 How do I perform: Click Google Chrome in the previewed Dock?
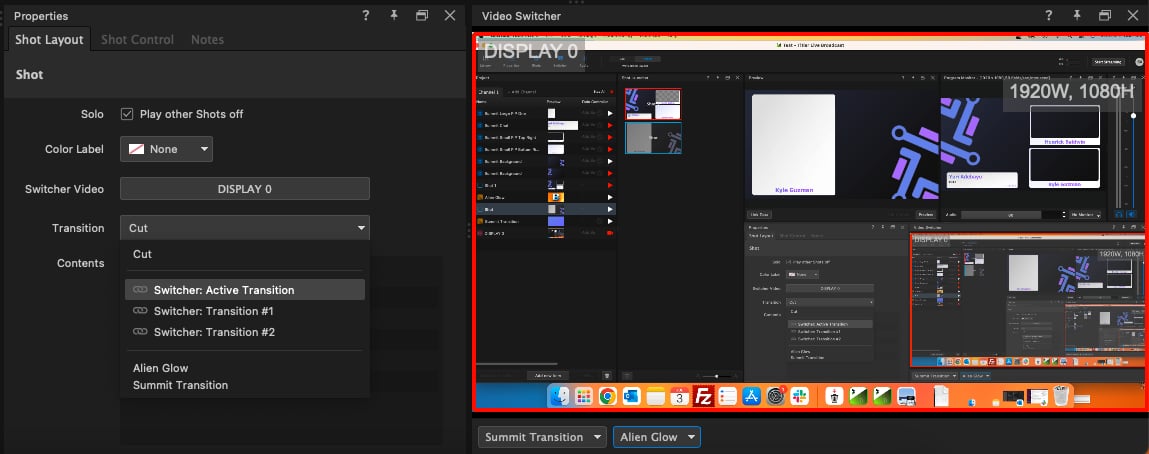click(x=607, y=396)
